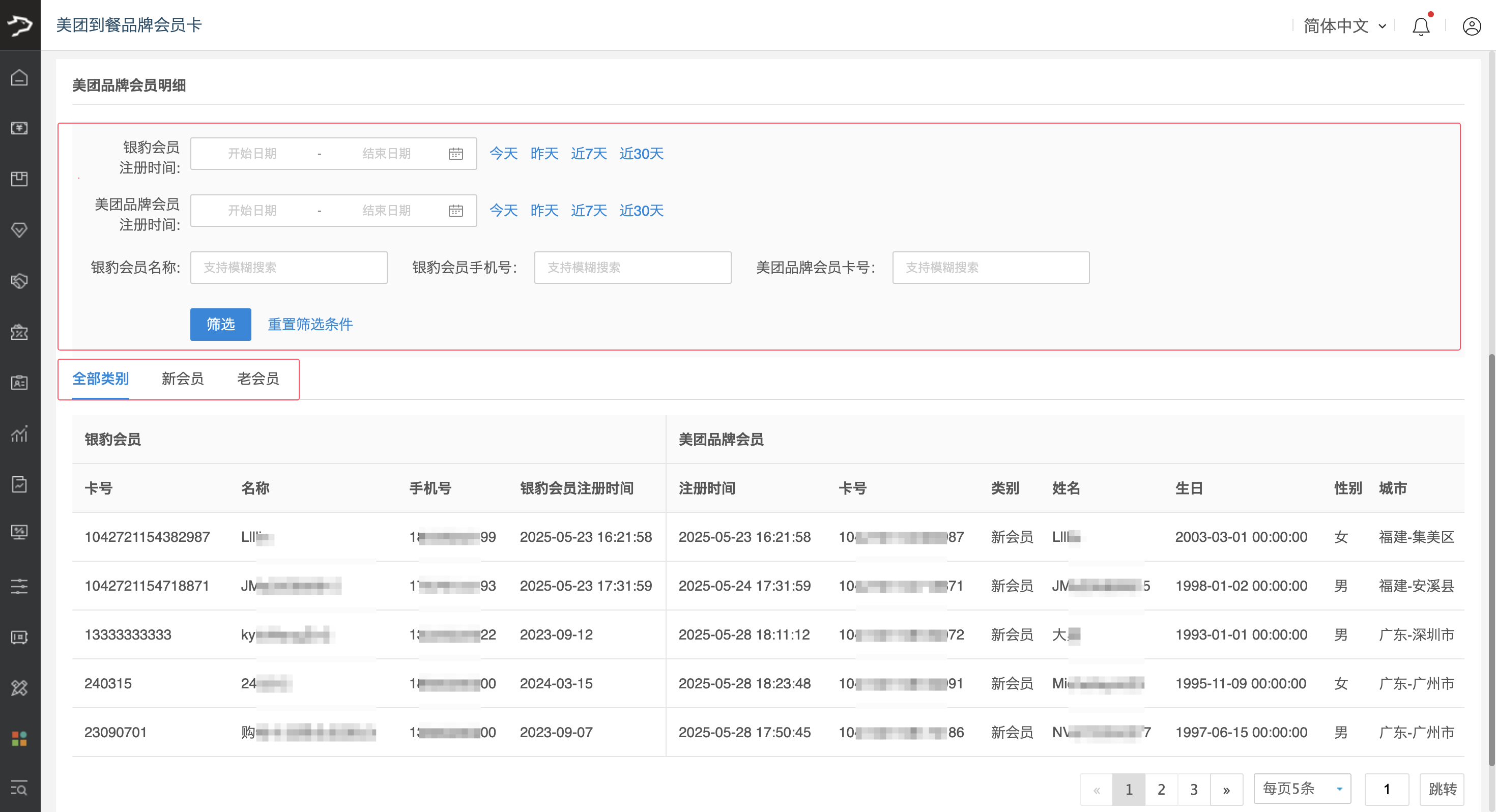Open the ID card icon in the sidebar
The width and height of the screenshot is (1496, 812).
pos(19,383)
